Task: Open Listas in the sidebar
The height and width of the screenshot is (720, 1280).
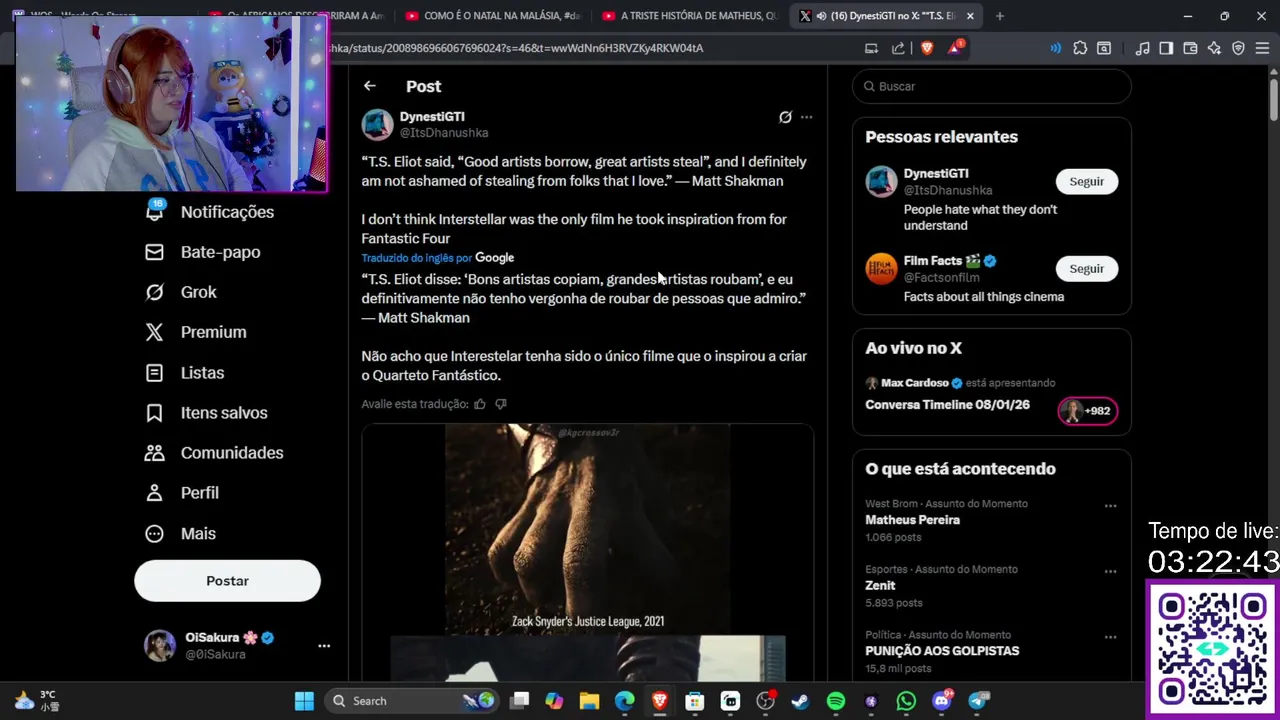Action: click(x=185, y=372)
